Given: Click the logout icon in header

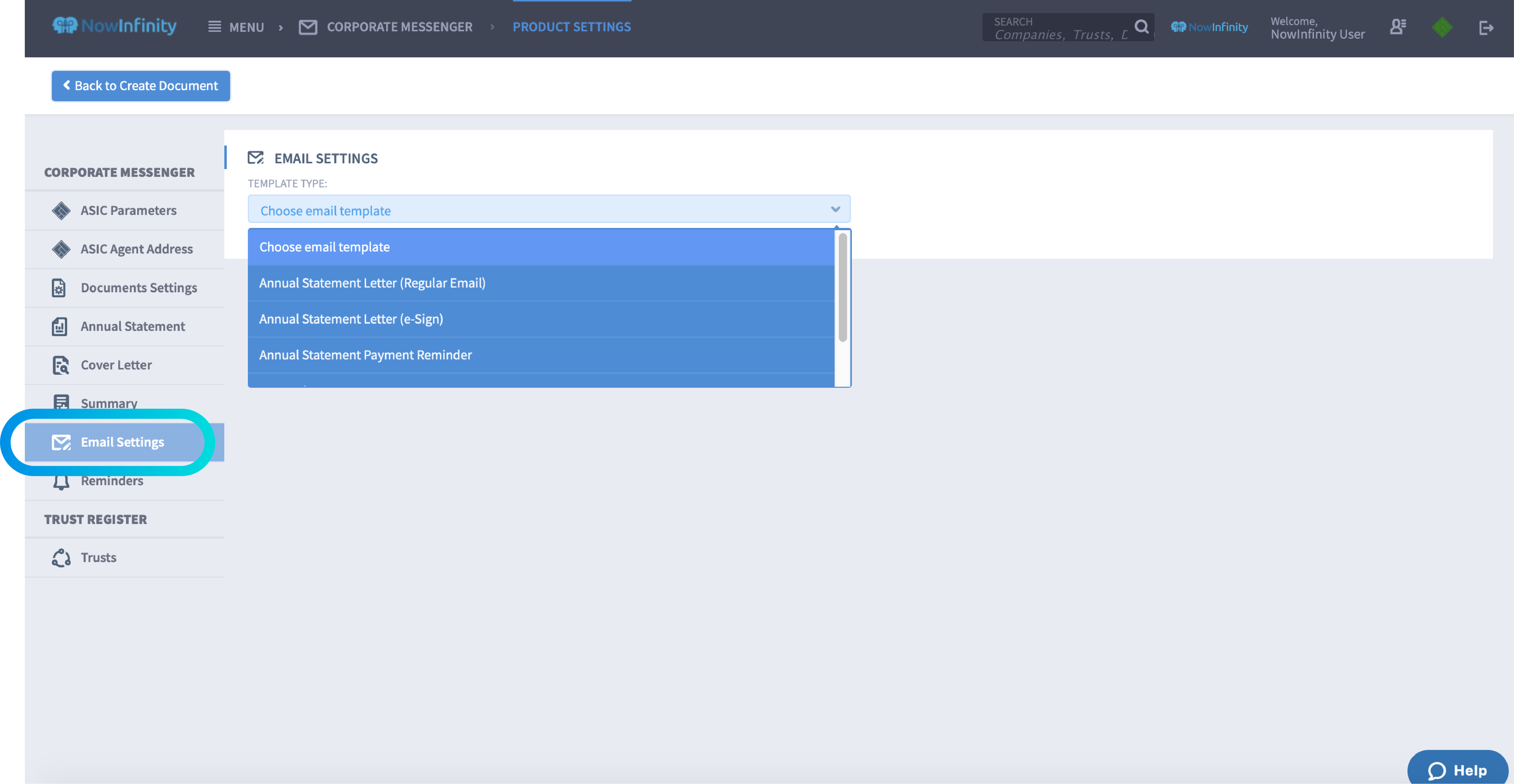Looking at the screenshot, I should point(1486,28).
